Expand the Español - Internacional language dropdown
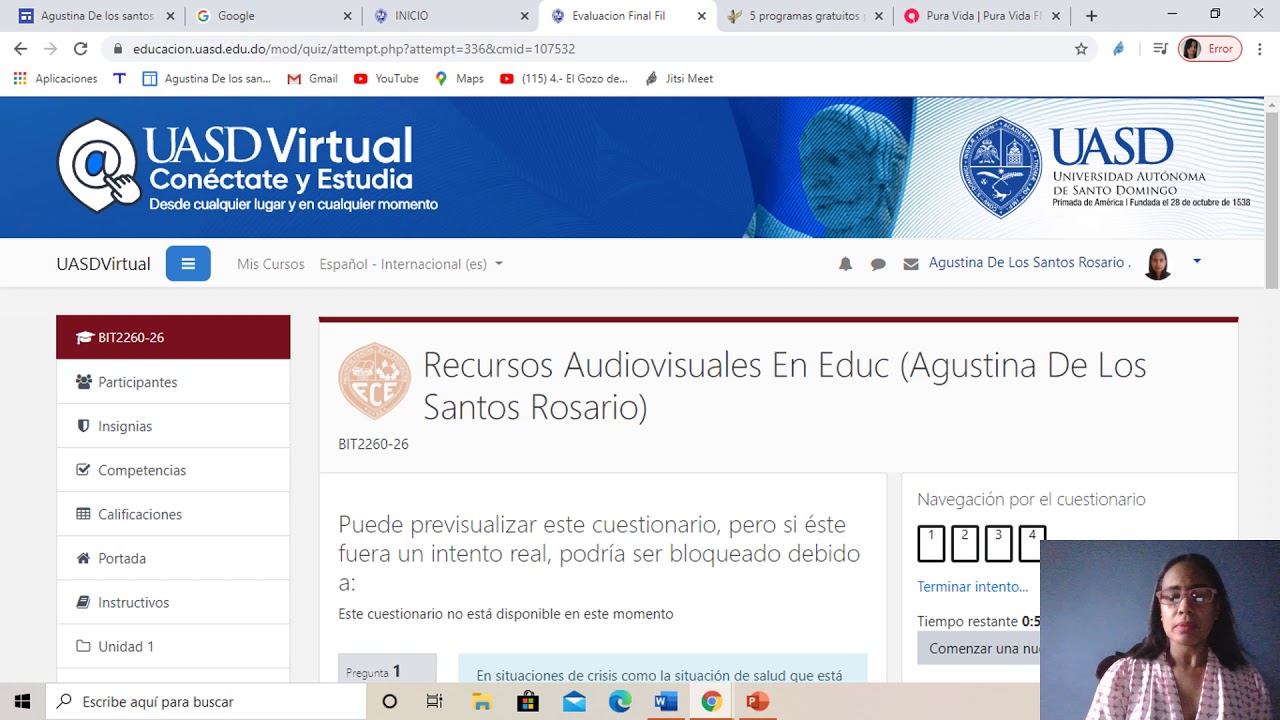The image size is (1280, 720). click(411, 264)
